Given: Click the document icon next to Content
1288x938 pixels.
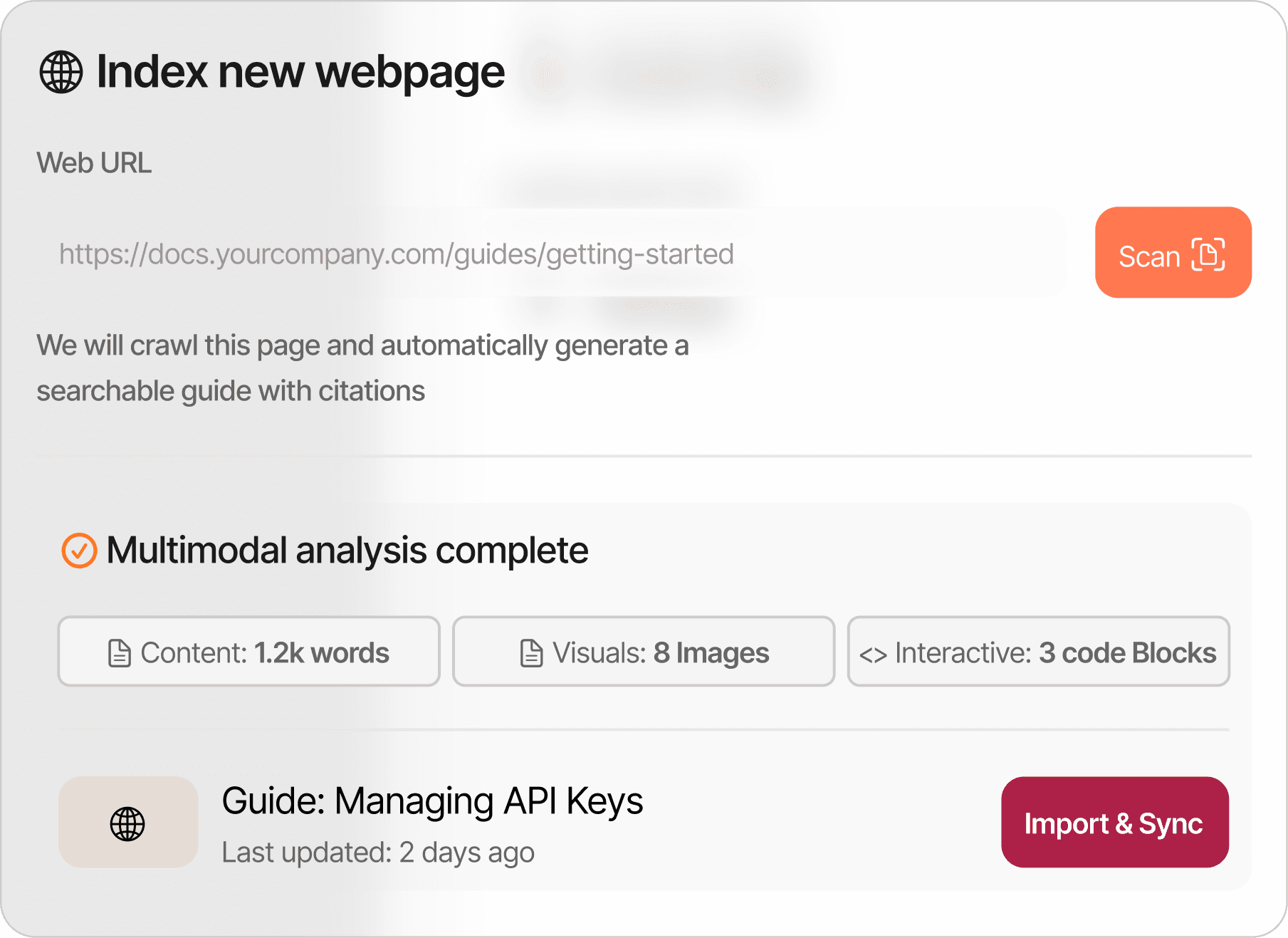Looking at the screenshot, I should click(x=119, y=653).
